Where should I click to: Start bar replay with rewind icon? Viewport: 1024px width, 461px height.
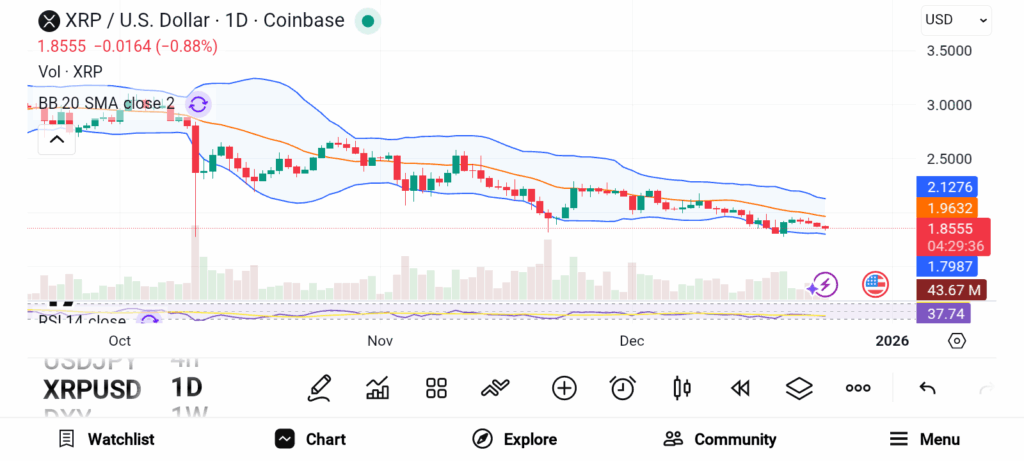click(x=740, y=388)
